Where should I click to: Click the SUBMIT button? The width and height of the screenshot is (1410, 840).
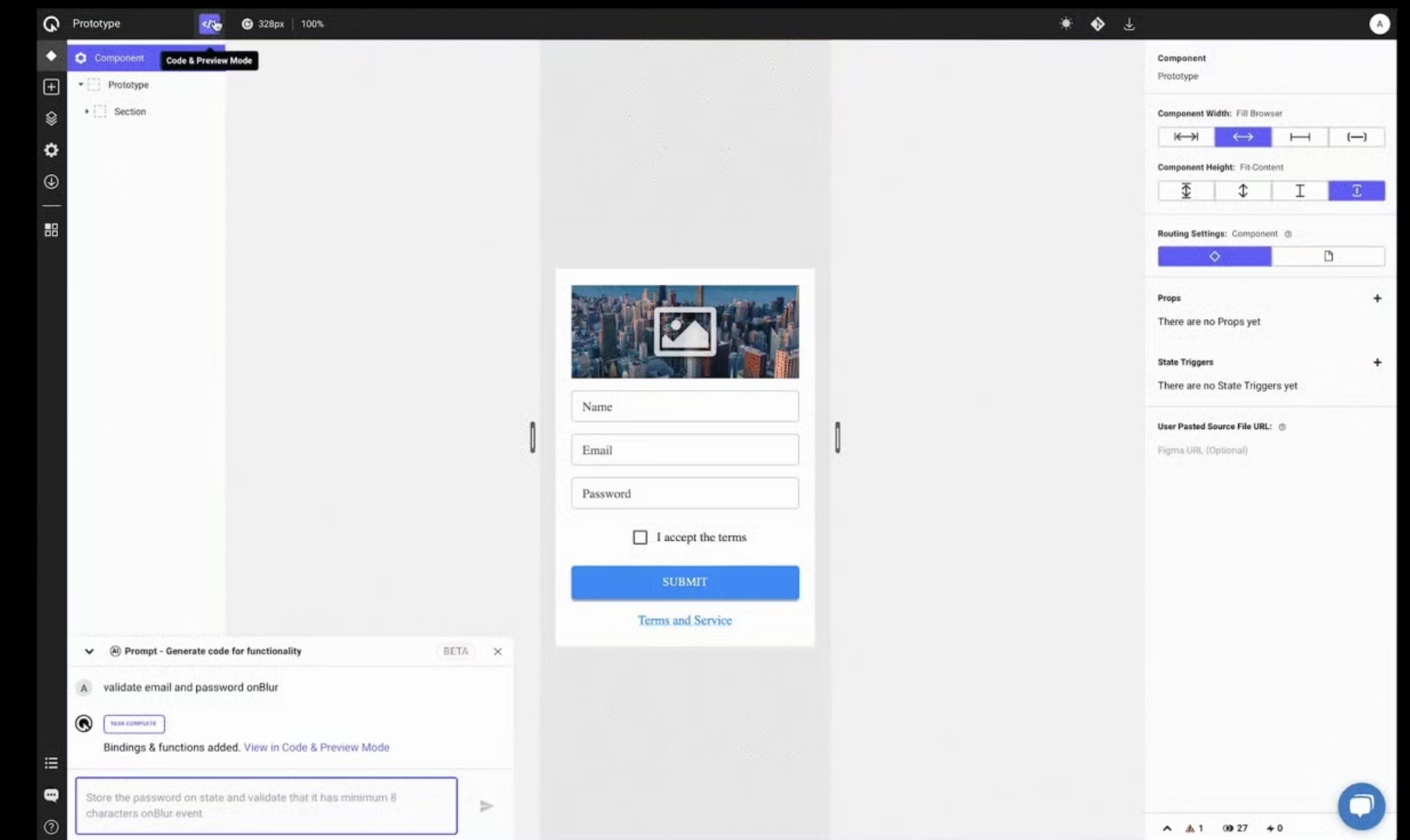point(685,582)
